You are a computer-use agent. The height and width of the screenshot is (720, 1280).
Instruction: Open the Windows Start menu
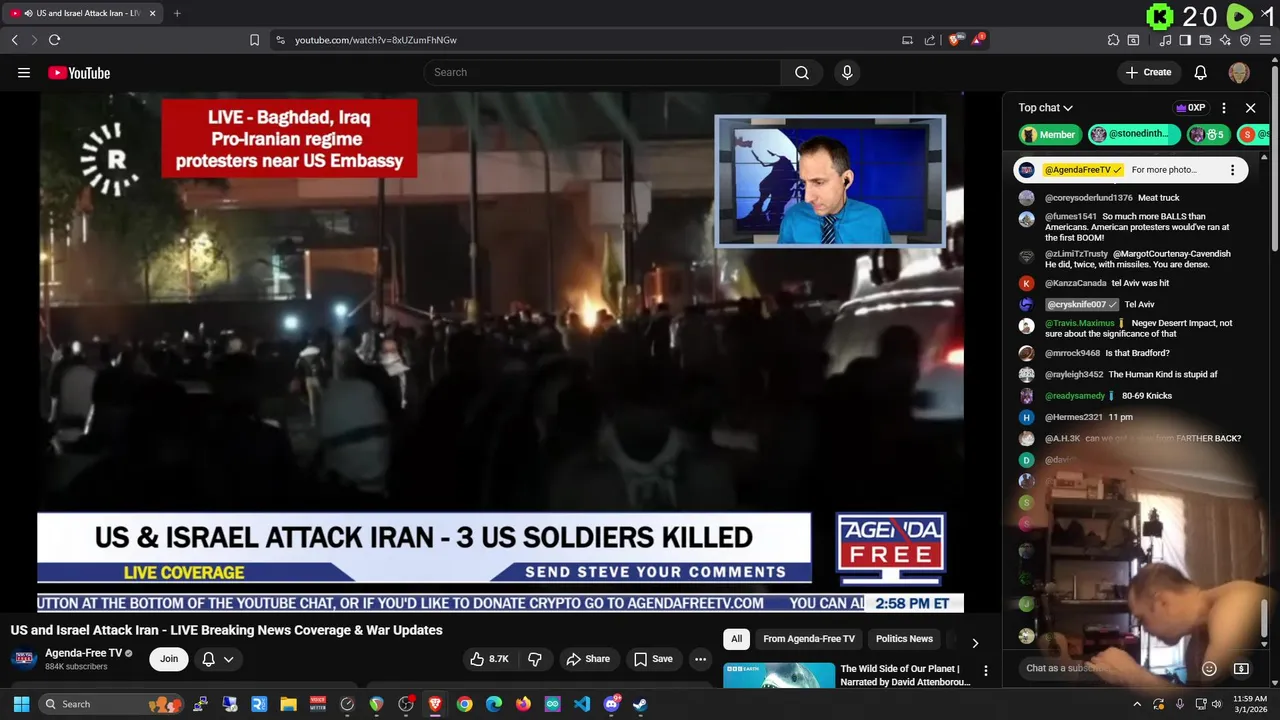pyautogui.click(x=21, y=704)
